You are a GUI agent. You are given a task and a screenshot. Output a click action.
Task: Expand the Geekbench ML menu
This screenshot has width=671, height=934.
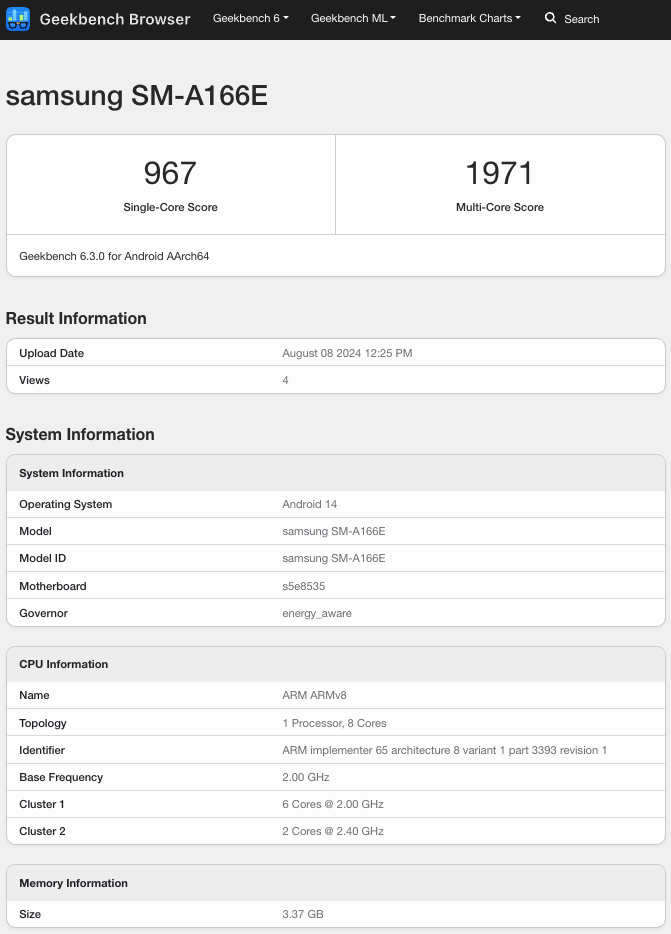click(x=353, y=18)
